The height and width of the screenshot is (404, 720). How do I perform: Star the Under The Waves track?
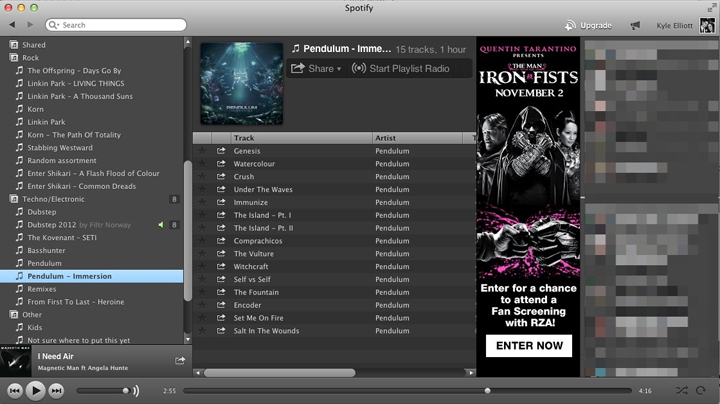[202, 189]
